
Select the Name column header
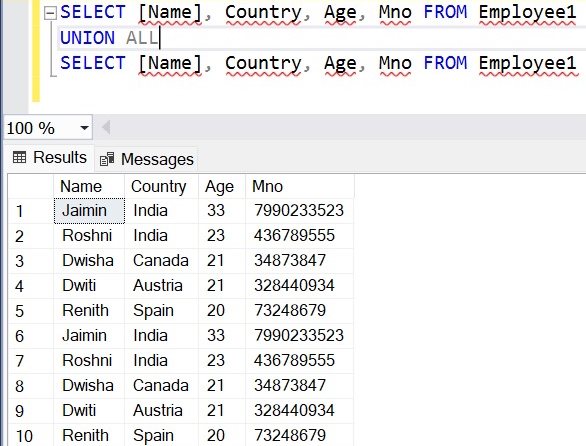[89, 186]
